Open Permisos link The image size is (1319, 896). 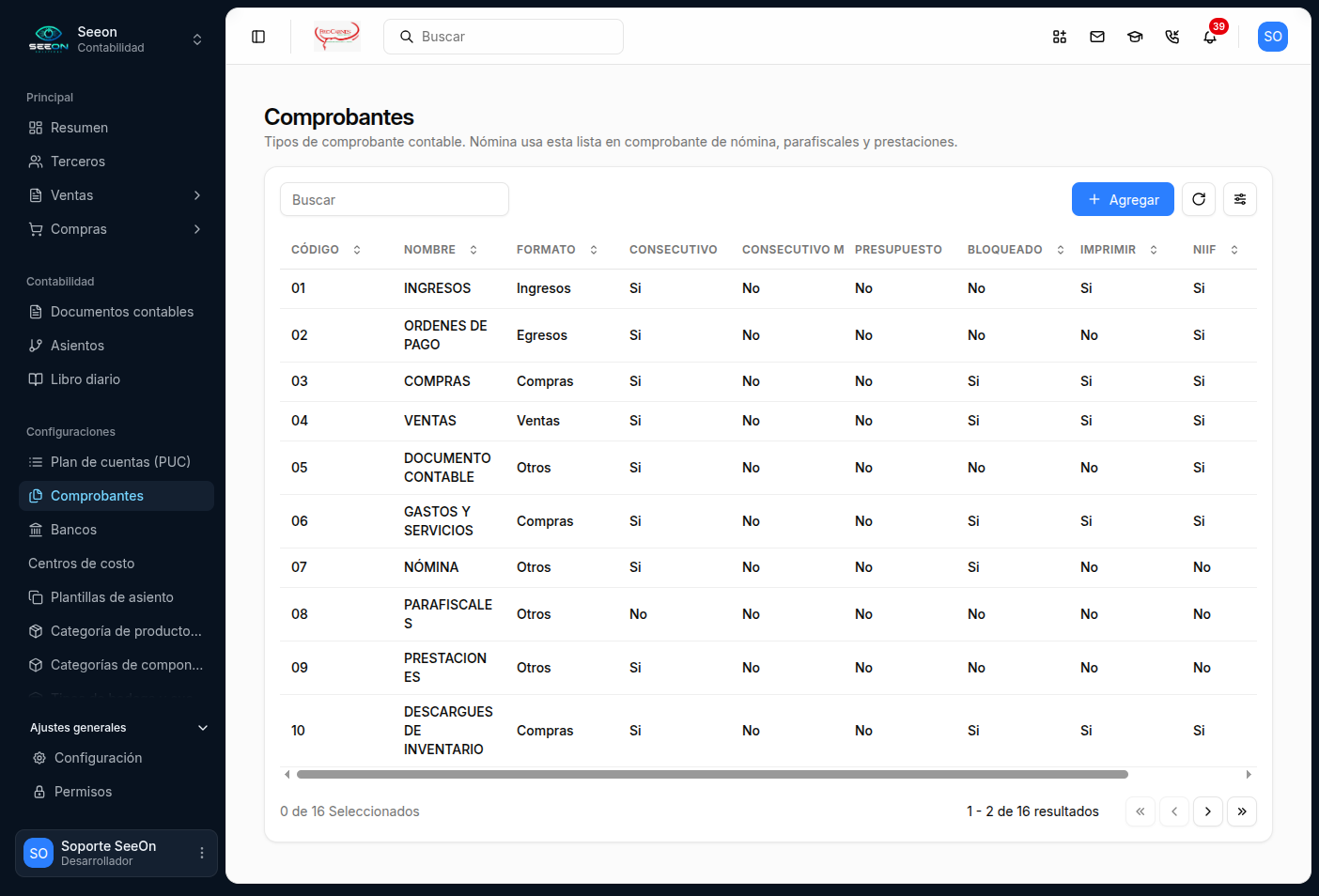120,792
